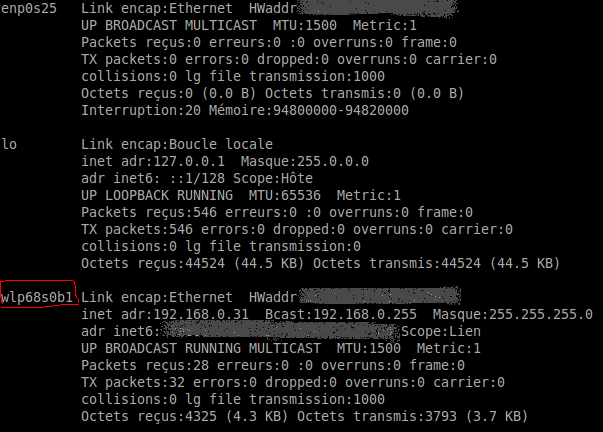Click the Interruption:20 text
The width and height of the screenshot is (603, 432).
point(138,110)
